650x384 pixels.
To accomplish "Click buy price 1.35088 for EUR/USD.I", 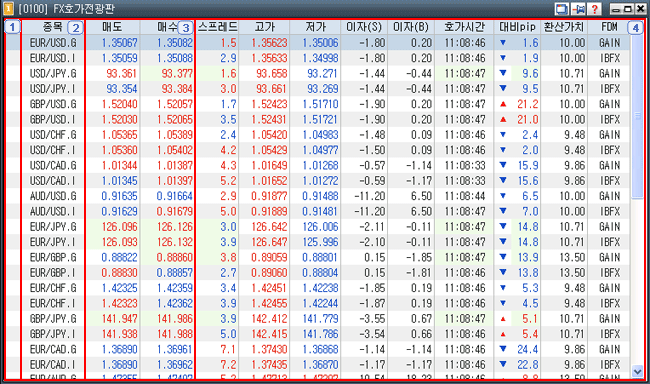I will [175, 58].
